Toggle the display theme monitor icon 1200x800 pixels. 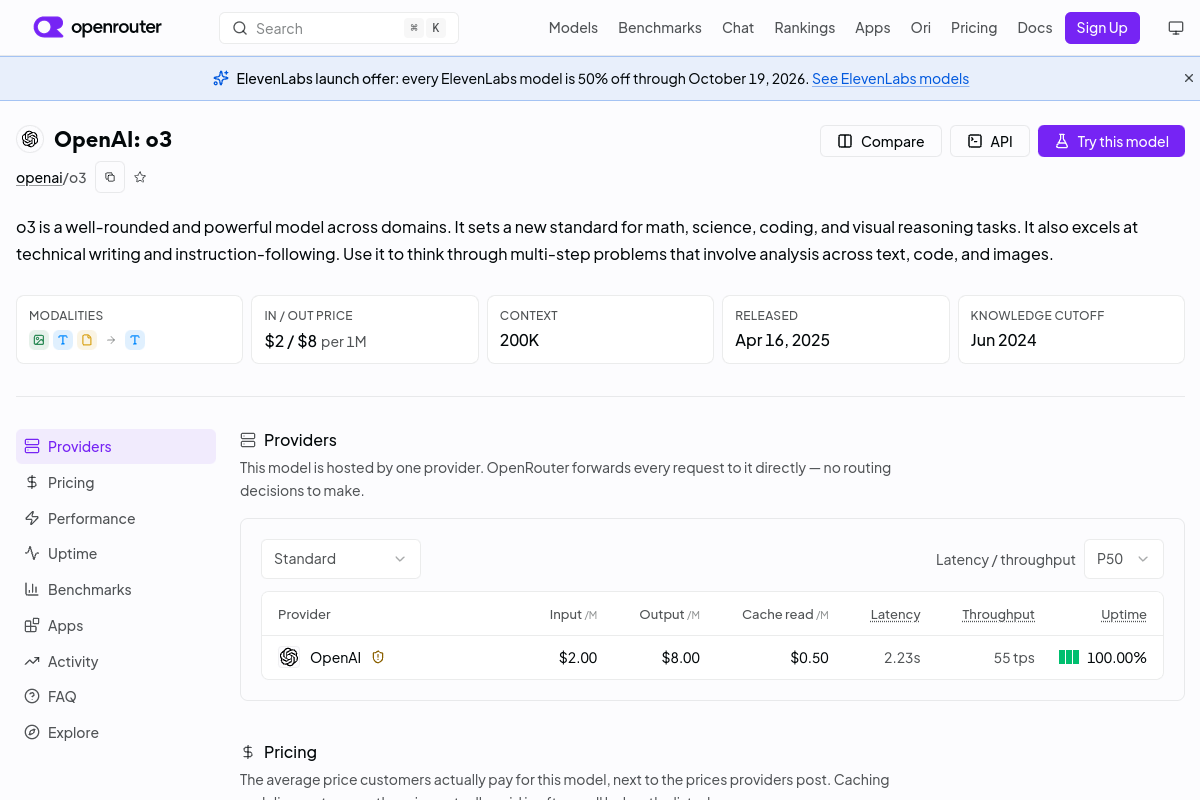1176,28
